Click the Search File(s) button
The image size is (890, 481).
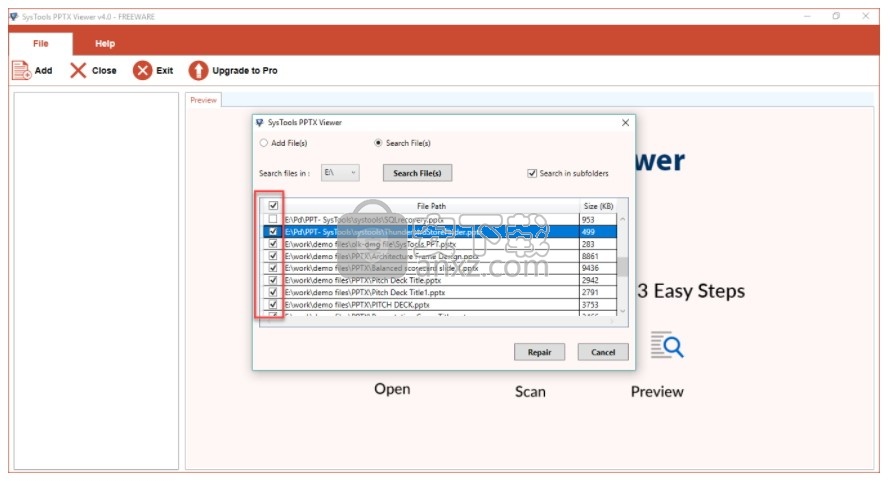coord(417,173)
